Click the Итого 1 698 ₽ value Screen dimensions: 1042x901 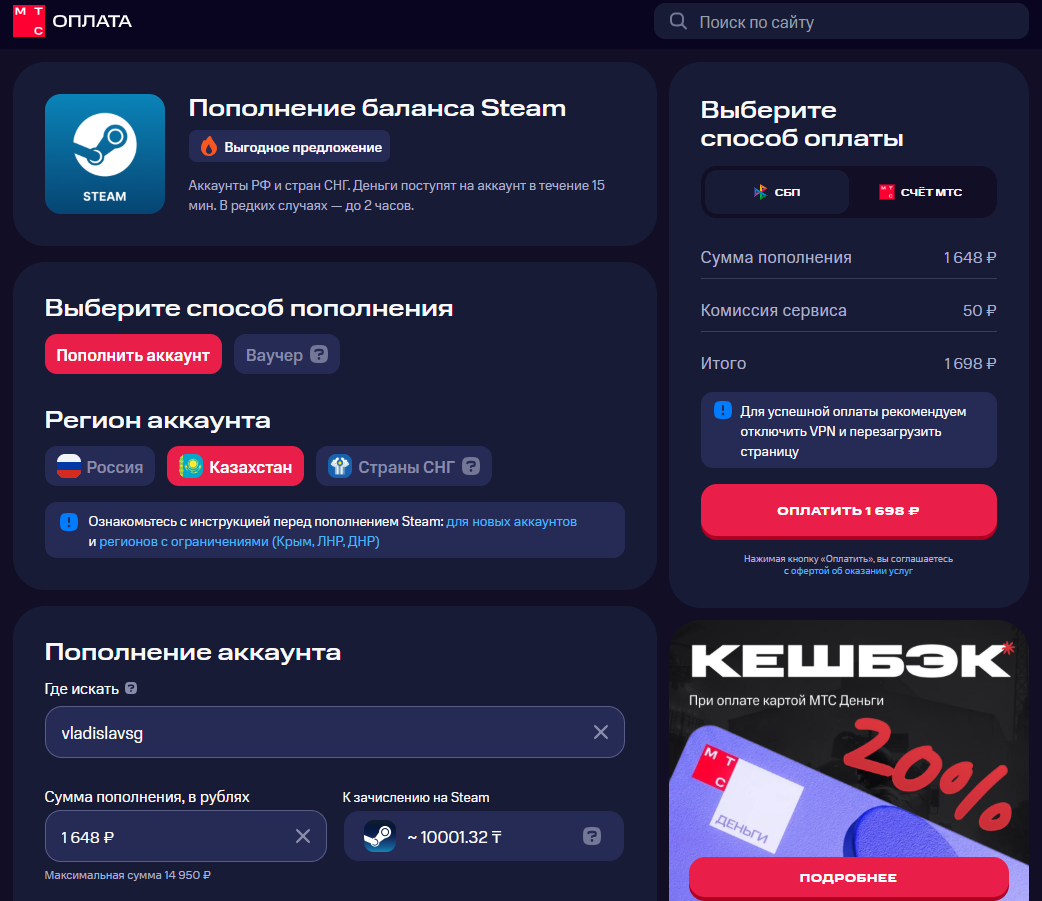click(970, 363)
